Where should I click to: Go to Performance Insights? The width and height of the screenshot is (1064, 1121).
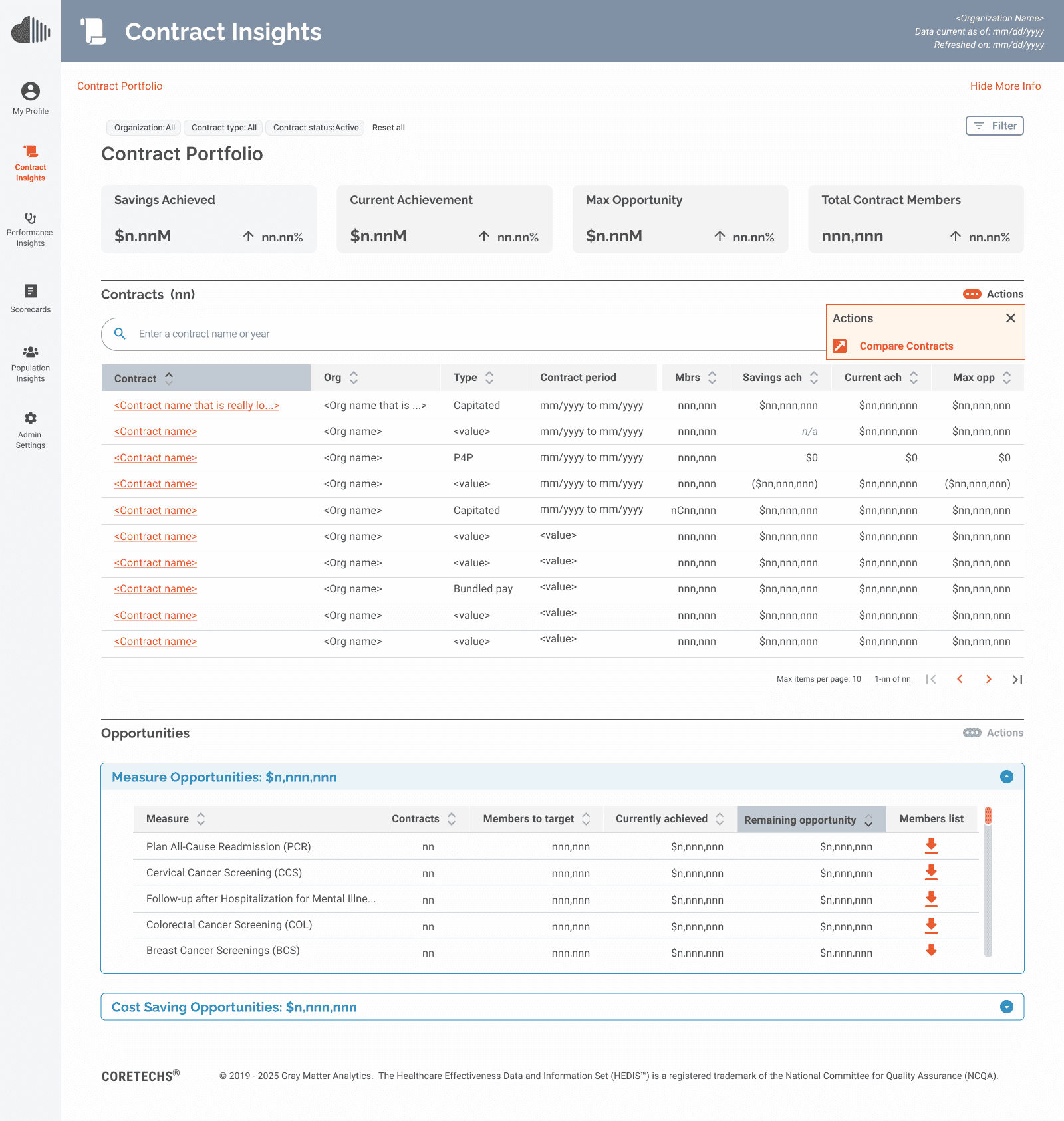click(x=31, y=230)
